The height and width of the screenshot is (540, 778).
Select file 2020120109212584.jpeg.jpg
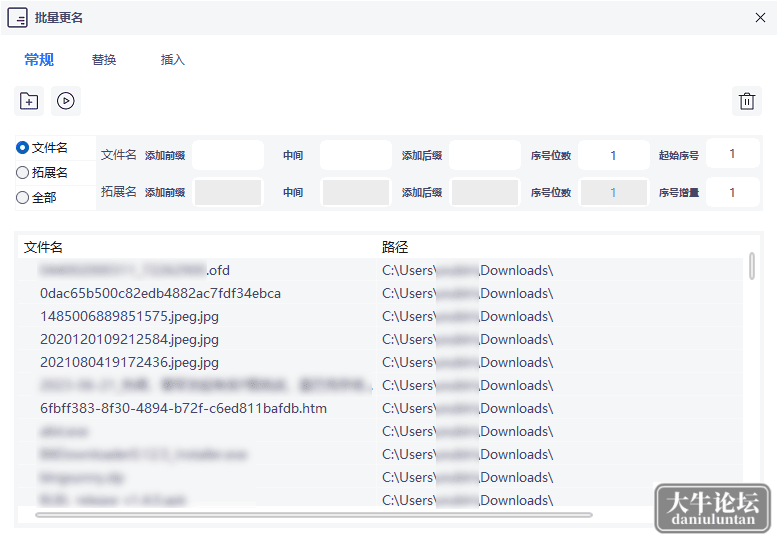pos(130,339)
